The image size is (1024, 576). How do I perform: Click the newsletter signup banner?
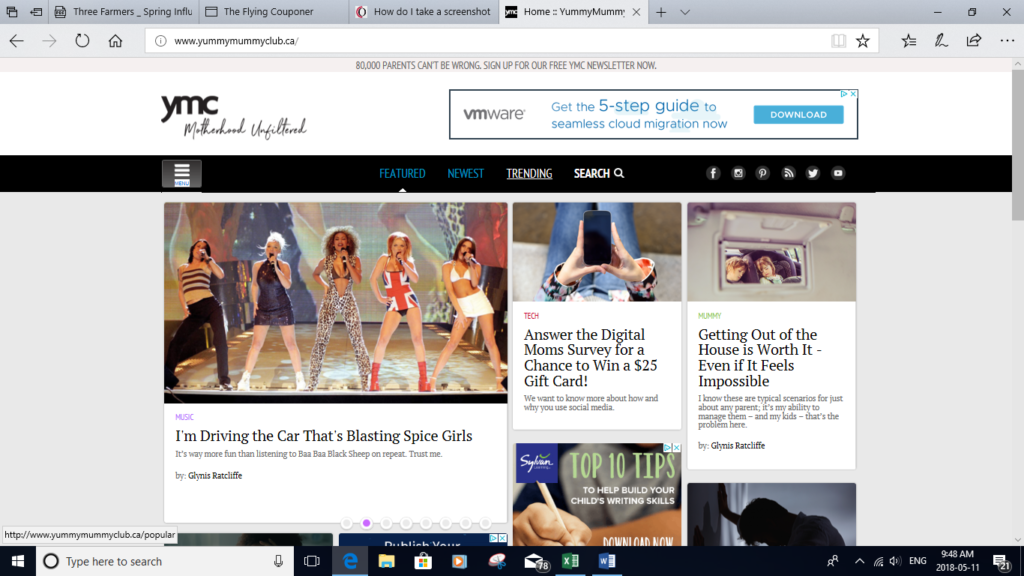pos(506,65)
